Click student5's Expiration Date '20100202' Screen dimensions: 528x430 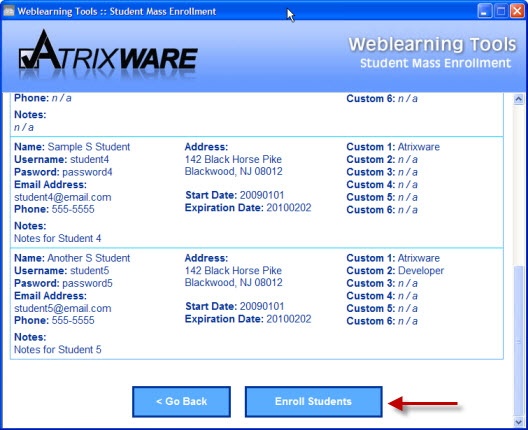(x=289, y=319)
